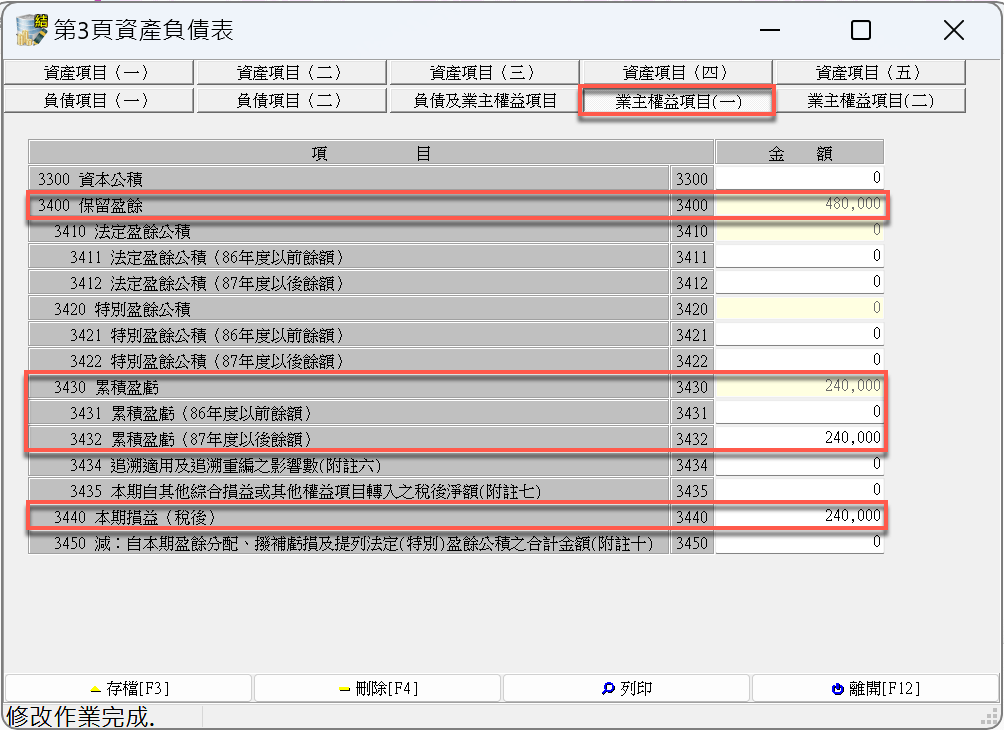The height and width of the screenshot is (730, 1004).
Task: Click the 3420 特別盈餘公積 label
Action: 122,309
